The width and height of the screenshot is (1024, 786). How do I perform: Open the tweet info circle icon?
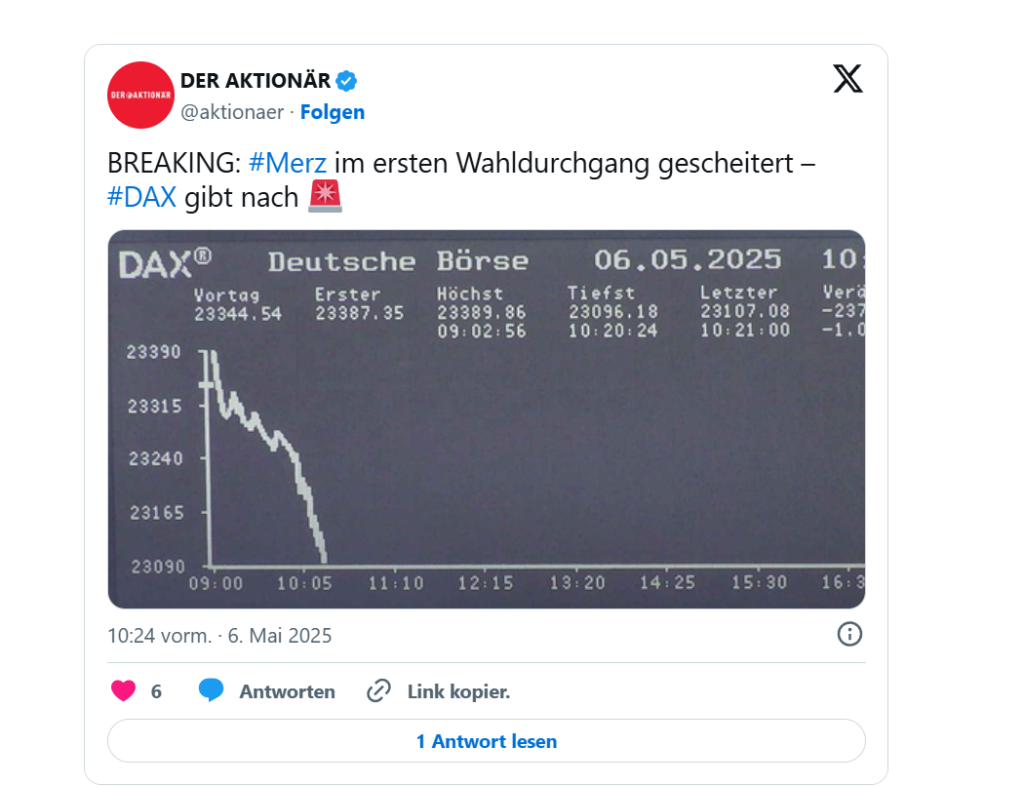850,634
